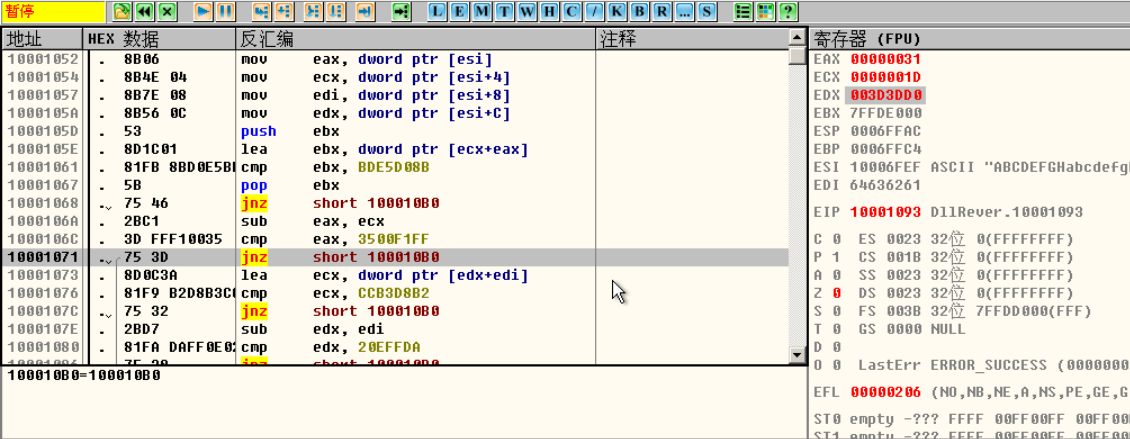The image size is (1130, 439).
Task: Close the debugged program with the X icon
Action: pyautogui.click(x=167, y=11)
